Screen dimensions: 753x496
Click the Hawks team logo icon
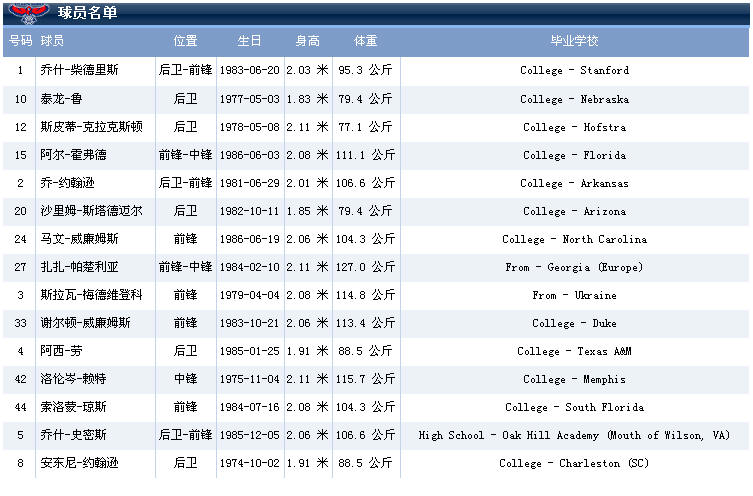tap(28, 13)
